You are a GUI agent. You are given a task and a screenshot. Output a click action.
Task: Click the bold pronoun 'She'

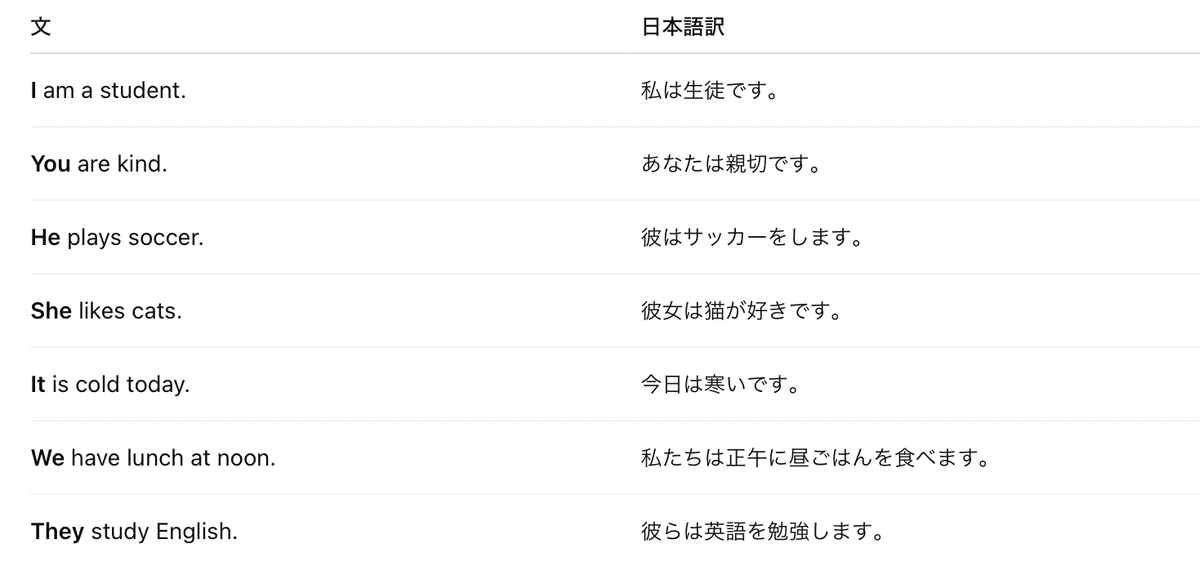(x=51, y=311)
